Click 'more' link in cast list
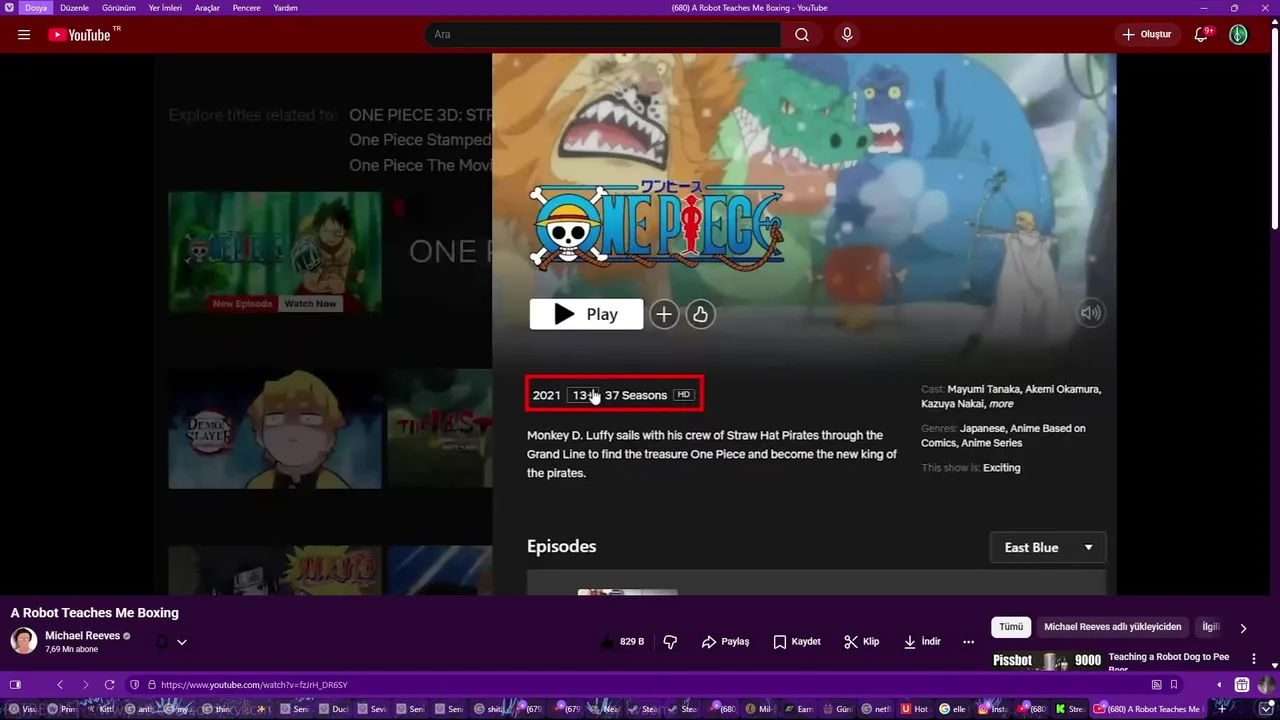Viewport: 1280px width, 720px height. point(1001,404)
